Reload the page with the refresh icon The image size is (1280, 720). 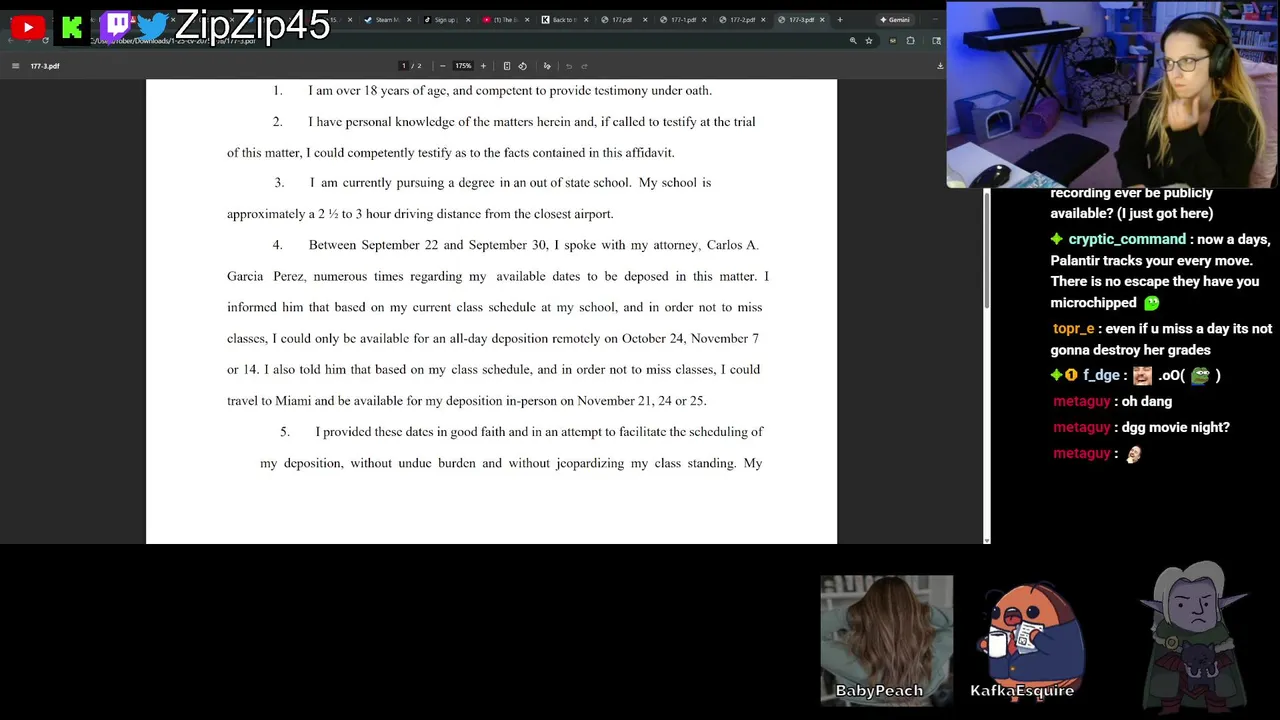pyautogui.click(x=45, y=41)
